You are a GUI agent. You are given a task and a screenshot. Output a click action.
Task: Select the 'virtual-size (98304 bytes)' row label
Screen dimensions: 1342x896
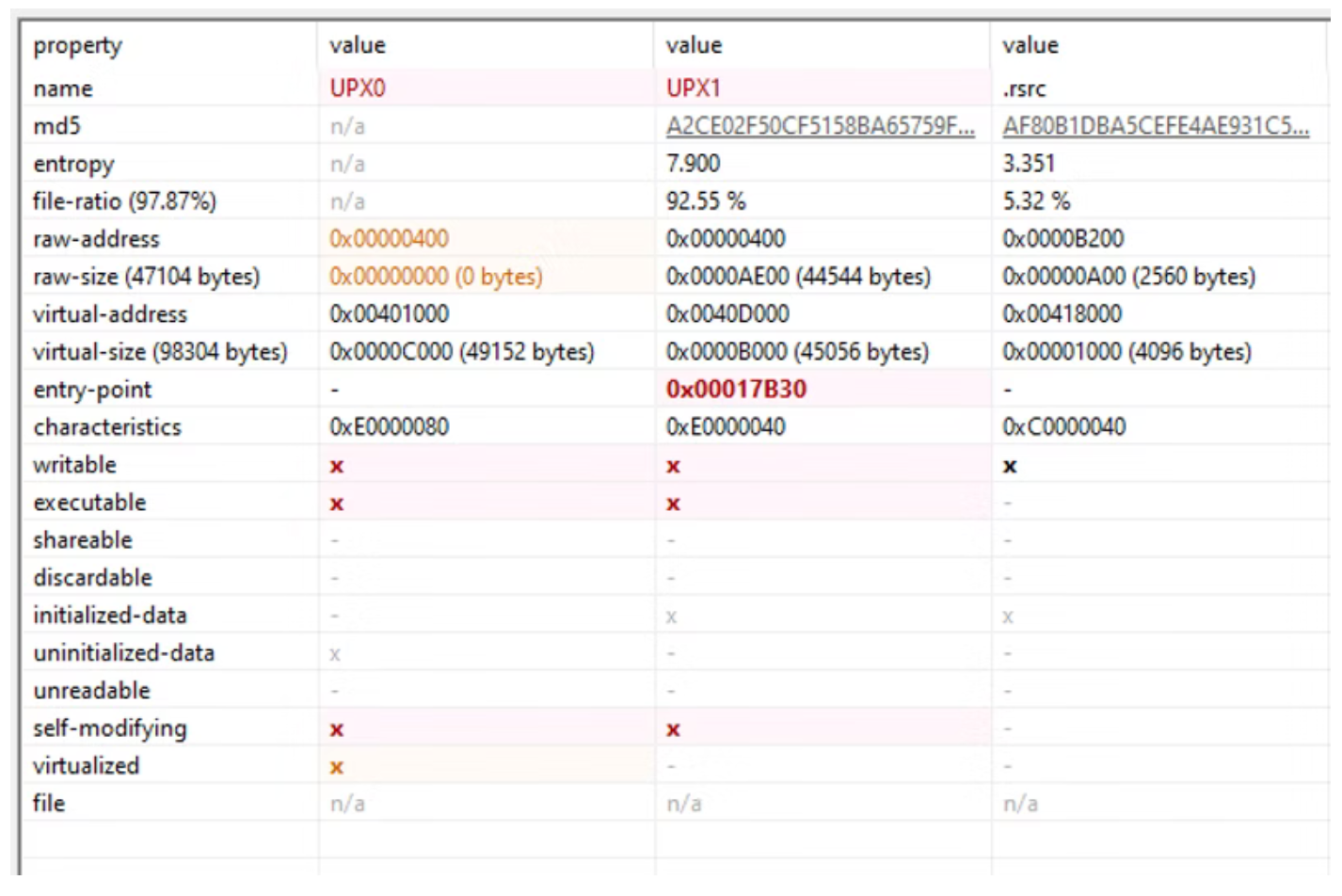coord(160,352)
